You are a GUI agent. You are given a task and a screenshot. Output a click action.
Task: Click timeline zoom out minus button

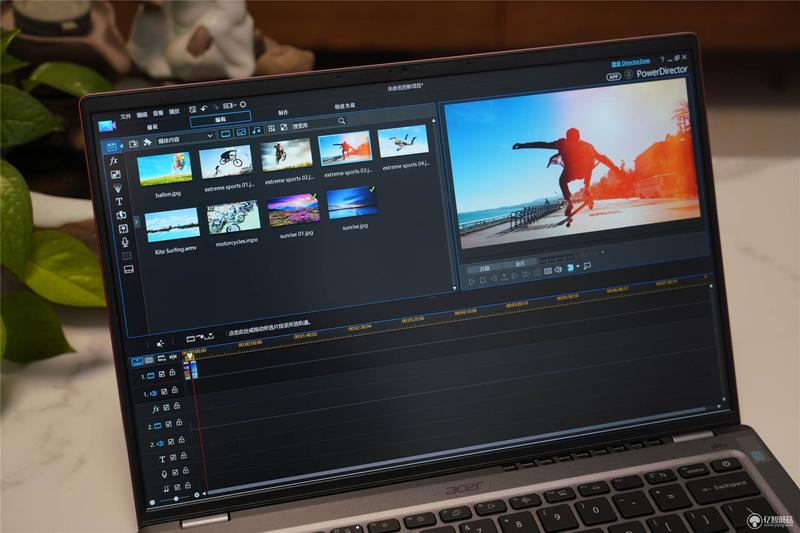[x=152, y=502]
